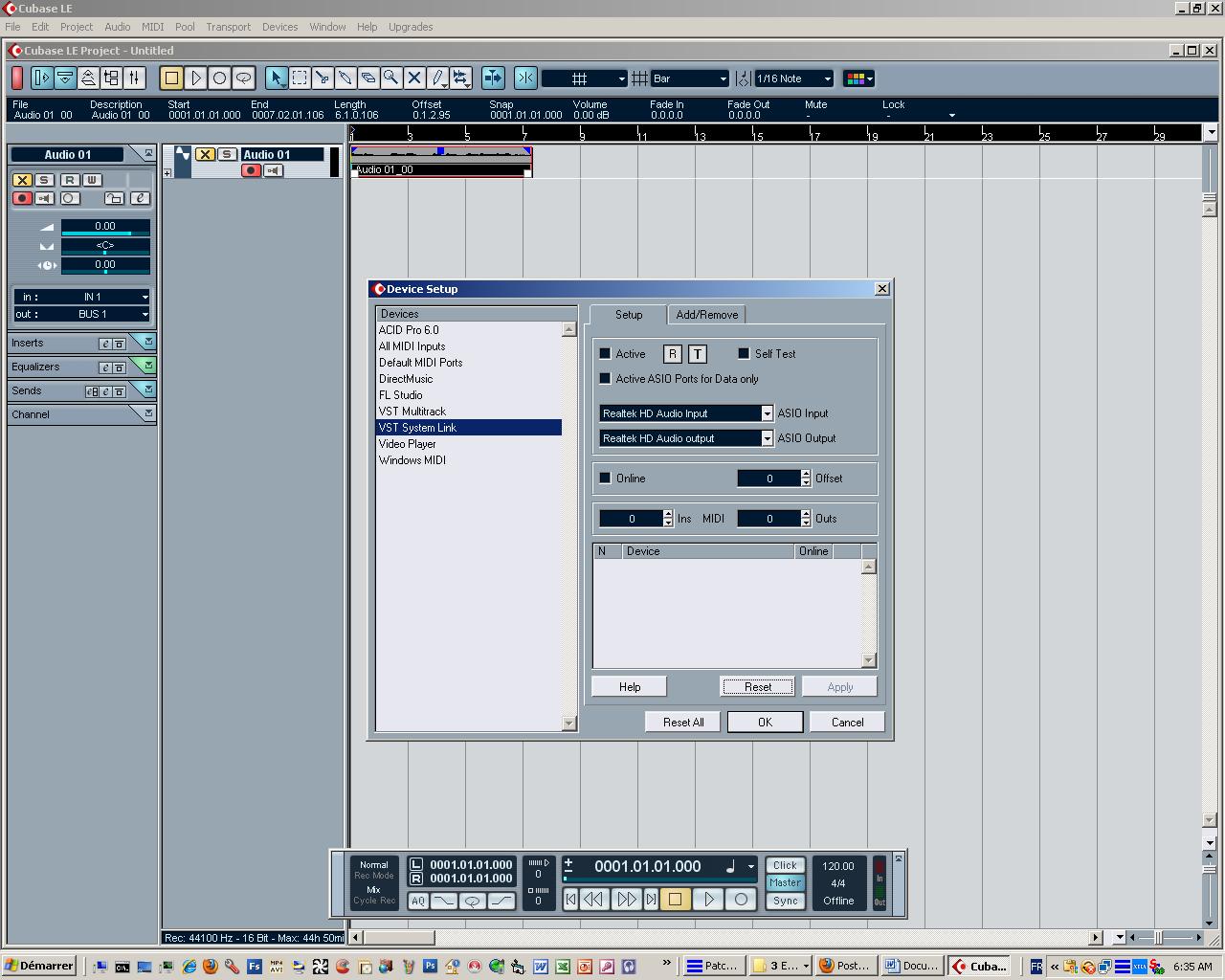Screen dimensions: 1225x980
Task: Toggle Write automation W in Inspector
Action: [x=92, y=180]
